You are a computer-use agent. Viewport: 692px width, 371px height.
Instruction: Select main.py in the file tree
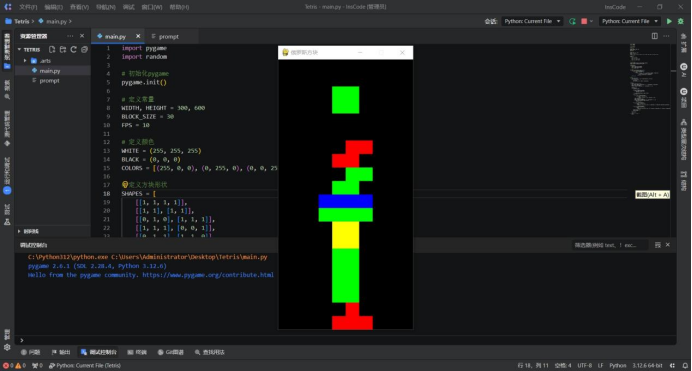53,71
